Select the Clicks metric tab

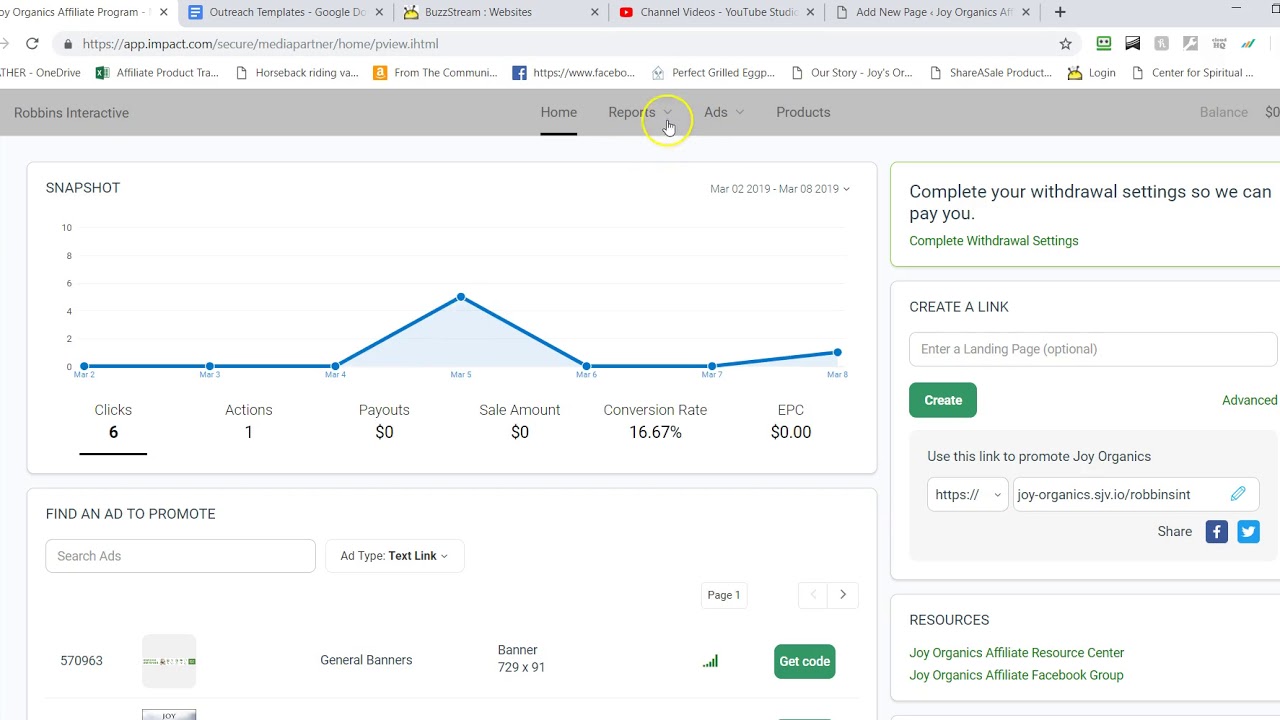pyautogui.click(x=113, y=421)
